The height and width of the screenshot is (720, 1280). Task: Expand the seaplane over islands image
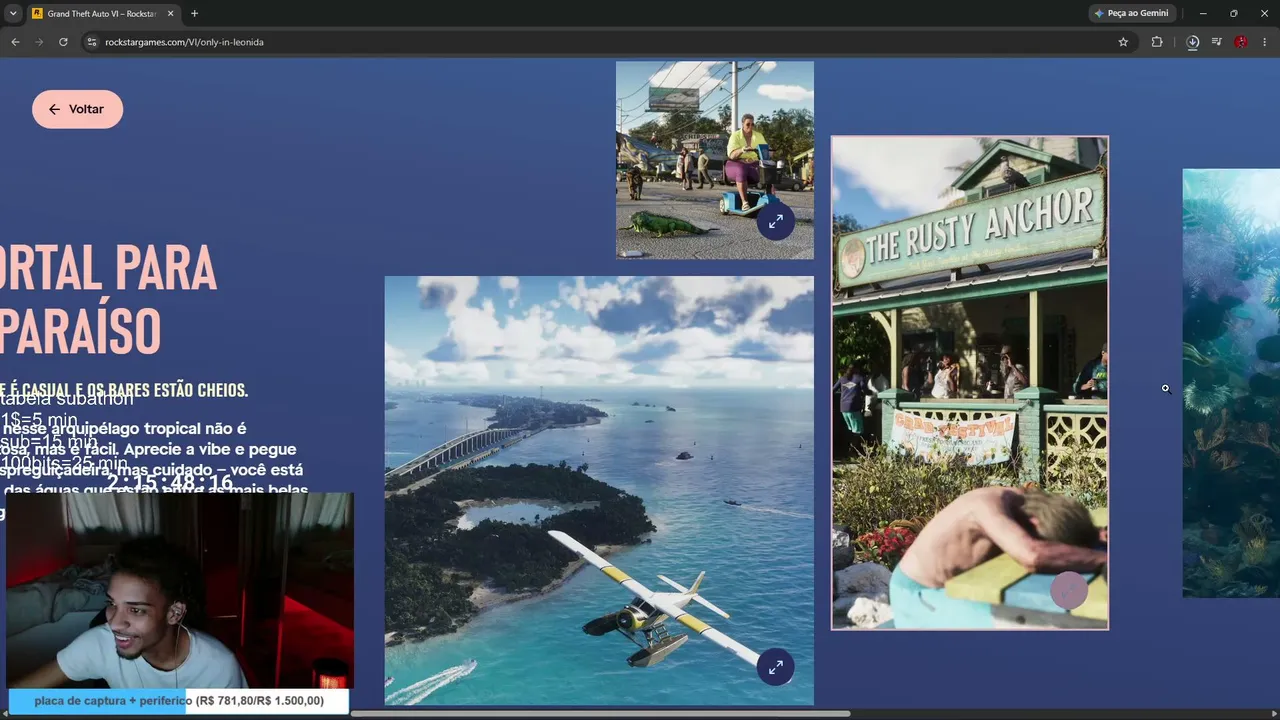point(775,667)
